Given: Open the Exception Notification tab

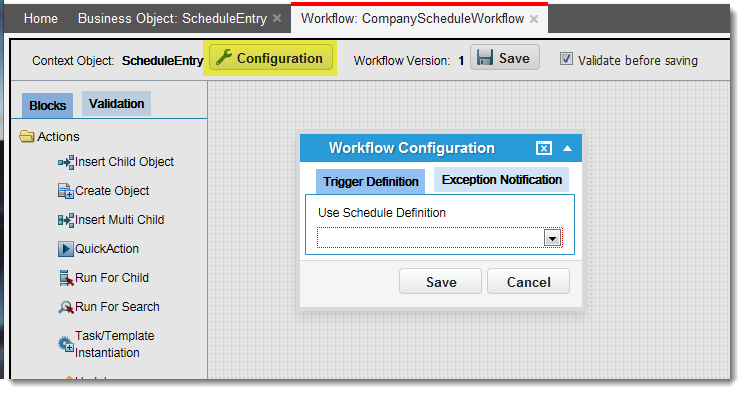Looking at the screenshot, I should coord(502,180).
